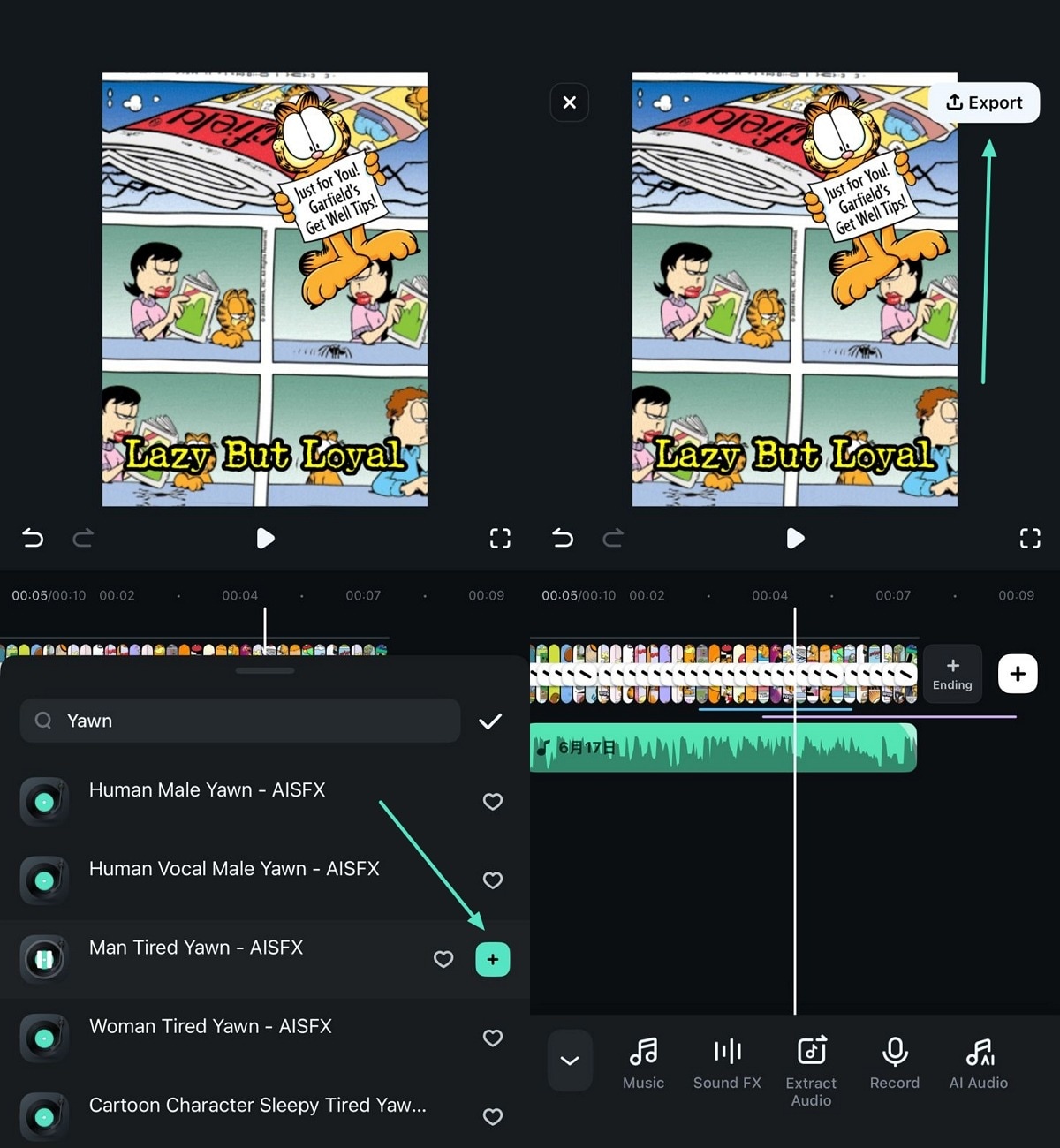Image resolution: width=1060 pixels, height=1148 pixels.
Task: Preview the Cartoon Character Sleepy Tired Yawn disc
Action: coord(44,1117)
